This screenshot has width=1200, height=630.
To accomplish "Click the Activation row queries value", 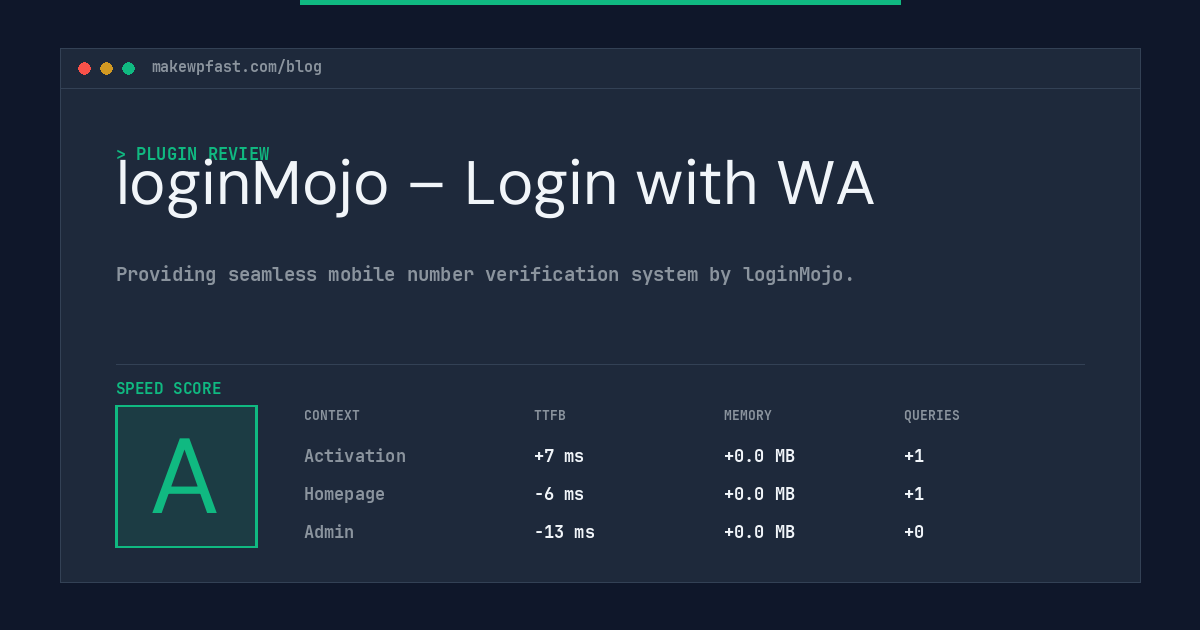I will click(x=914, y=456).
